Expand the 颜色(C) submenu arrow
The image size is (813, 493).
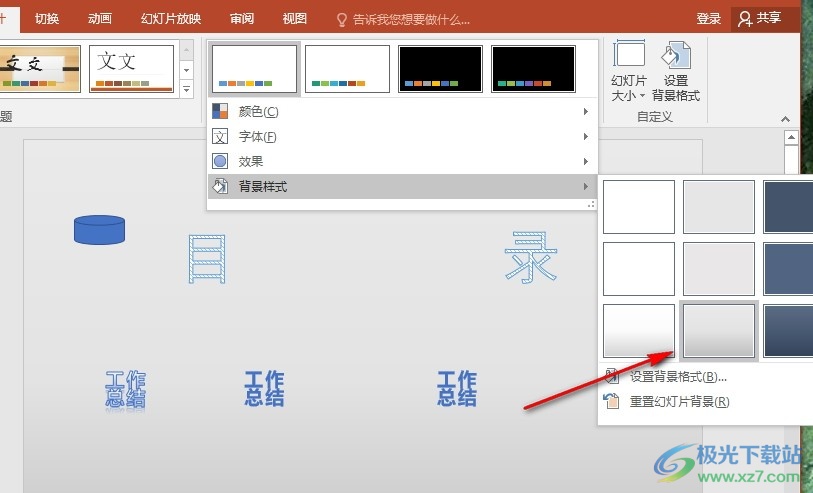[x=585, y=111]
